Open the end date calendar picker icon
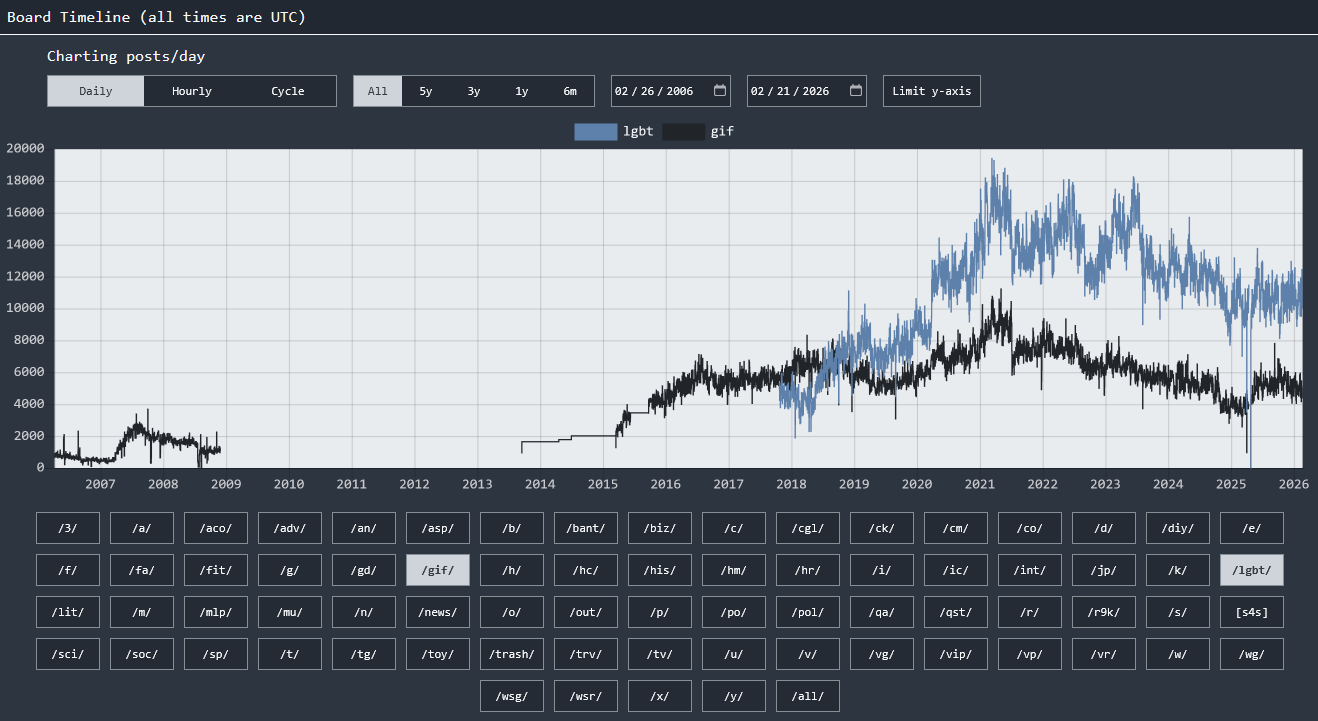The width and height of the screenshot is (1318, 721). point(856,91)
